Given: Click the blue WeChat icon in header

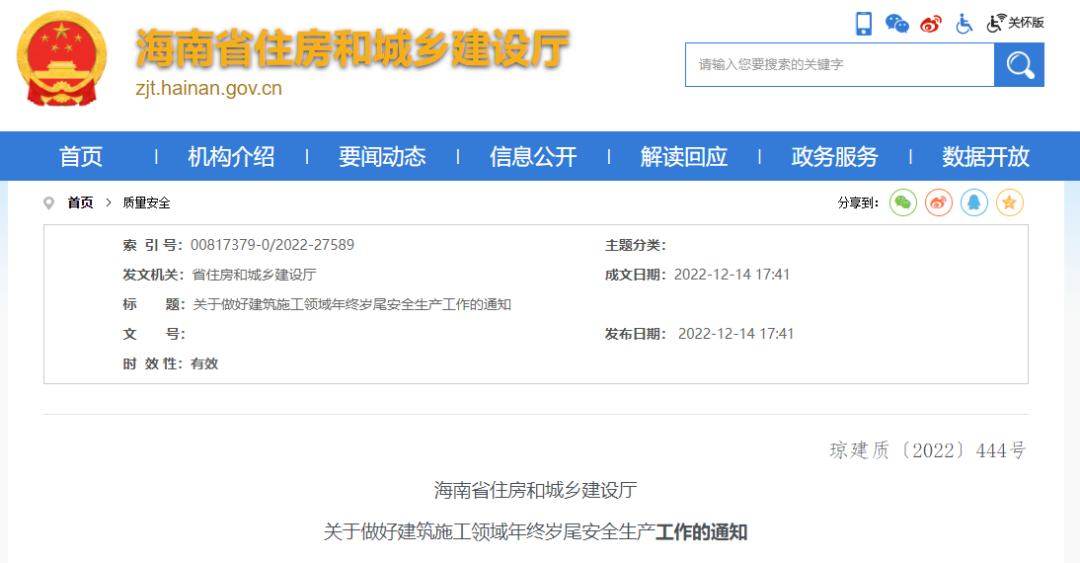Looking at the screenshot, I should tap(897, 23).
